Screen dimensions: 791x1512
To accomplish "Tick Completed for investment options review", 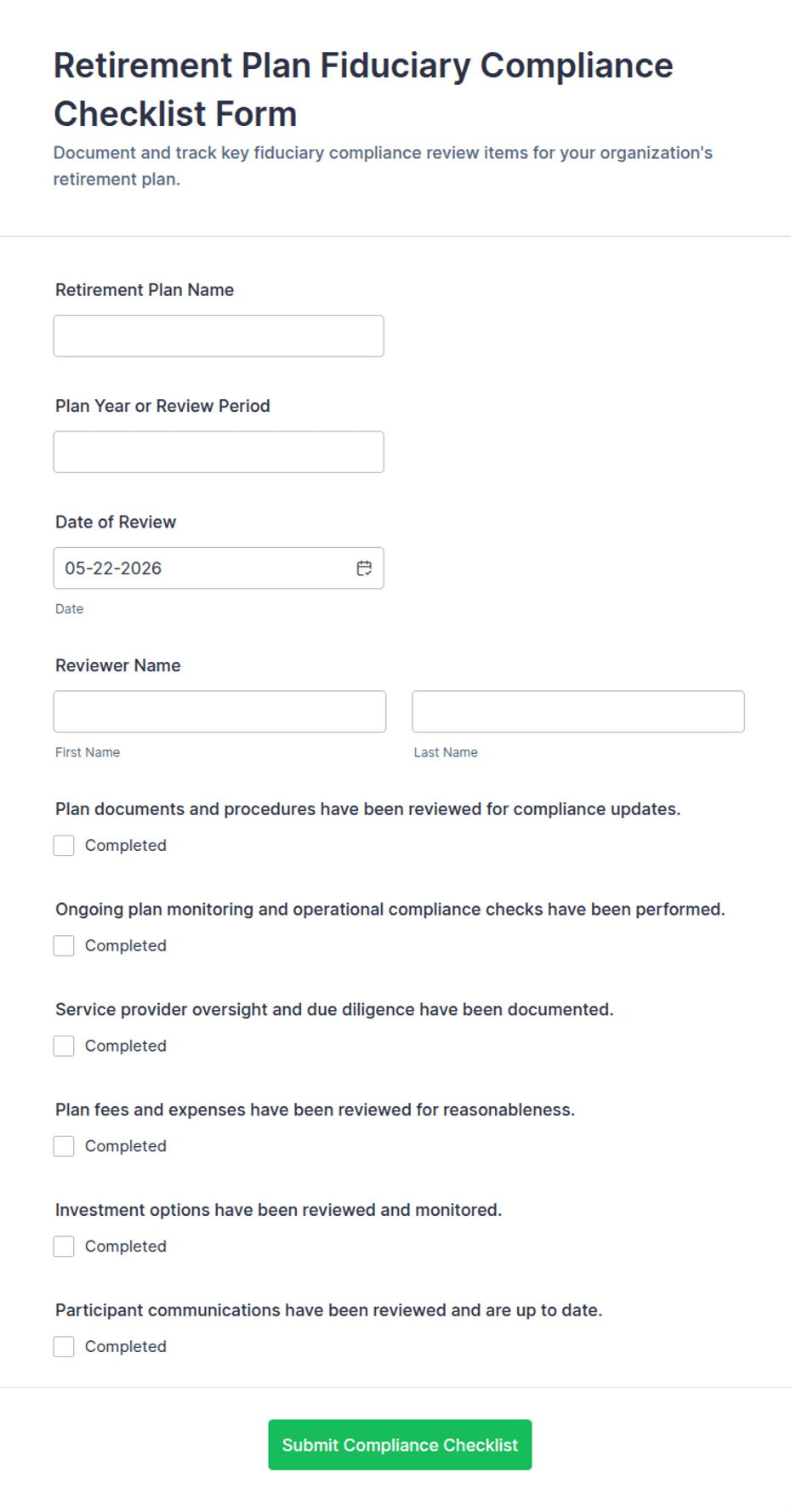I will (64, 1247).
